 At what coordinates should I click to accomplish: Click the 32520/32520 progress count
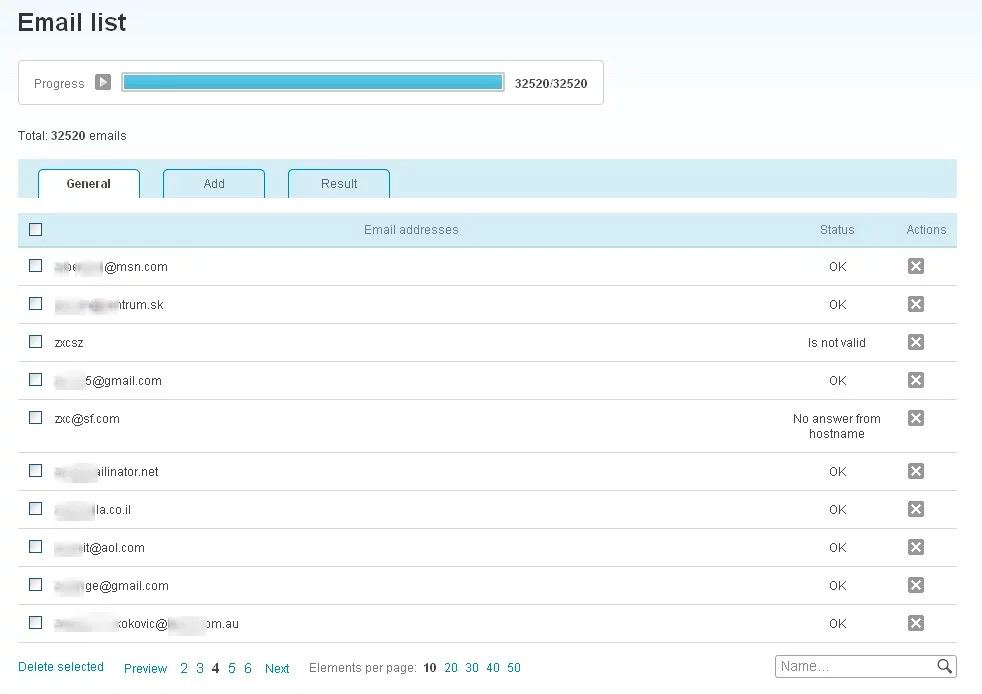click(x=551, y=83)
